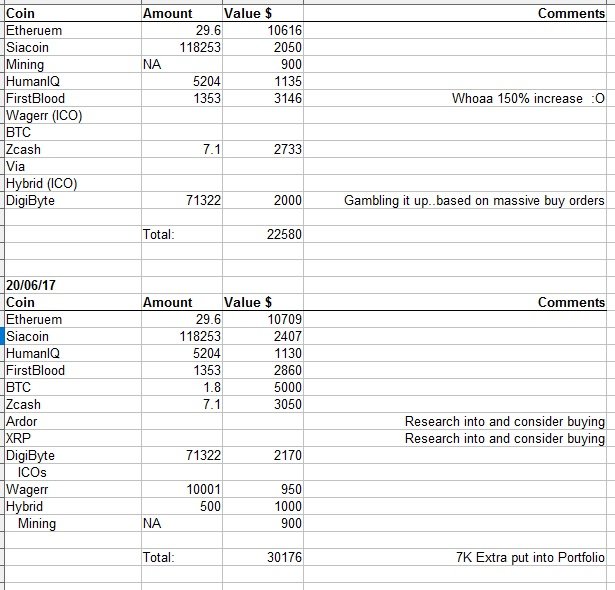This screenshot has height=590, width=615.
Task: Select the 'Ardor' coin cell
Action: 22,422
